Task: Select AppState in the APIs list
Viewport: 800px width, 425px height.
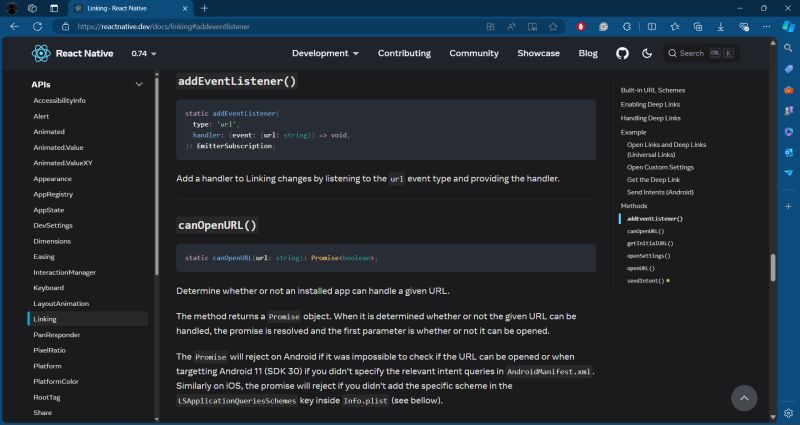Action: 49,210
